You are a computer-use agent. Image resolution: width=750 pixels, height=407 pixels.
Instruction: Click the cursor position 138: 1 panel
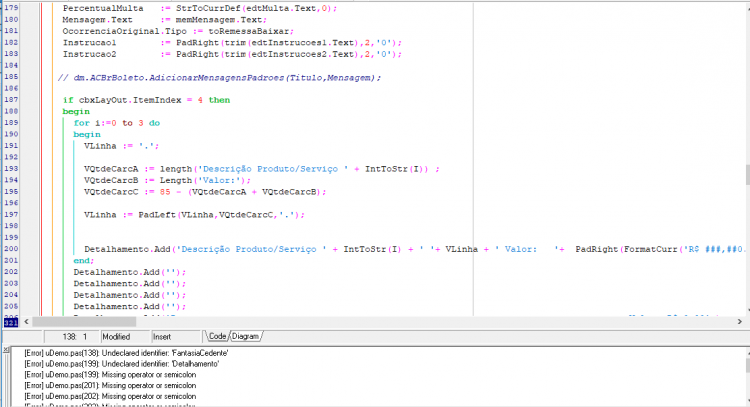[72, 337]
